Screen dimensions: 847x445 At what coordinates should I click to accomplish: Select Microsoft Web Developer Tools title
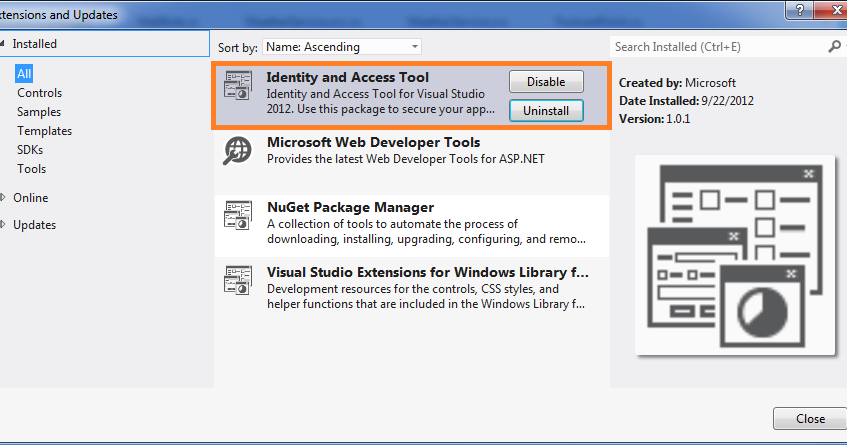point(373,143)
